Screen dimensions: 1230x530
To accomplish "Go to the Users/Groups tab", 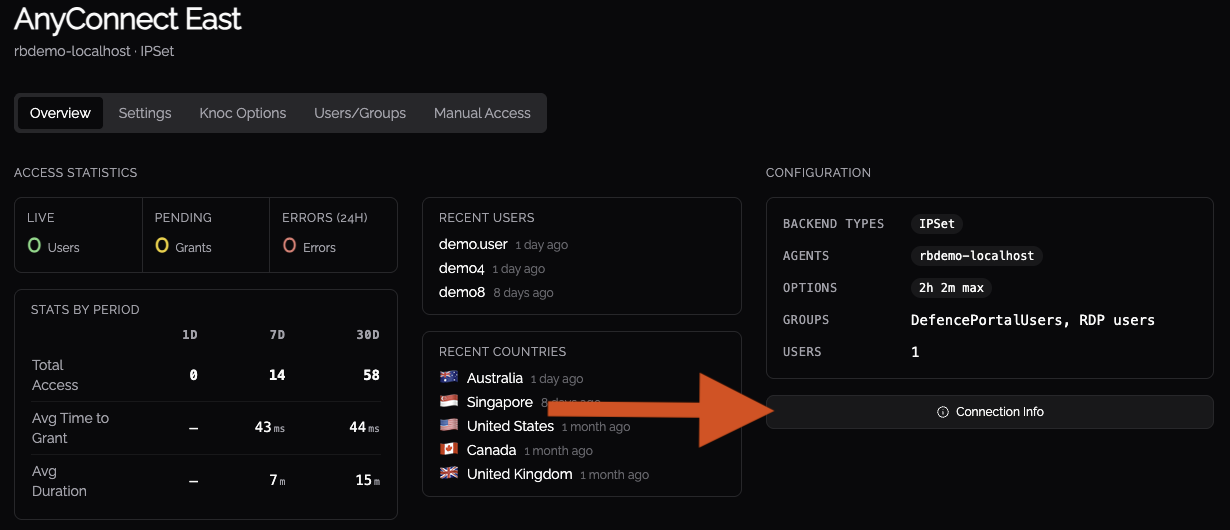I will coord(360,113).
